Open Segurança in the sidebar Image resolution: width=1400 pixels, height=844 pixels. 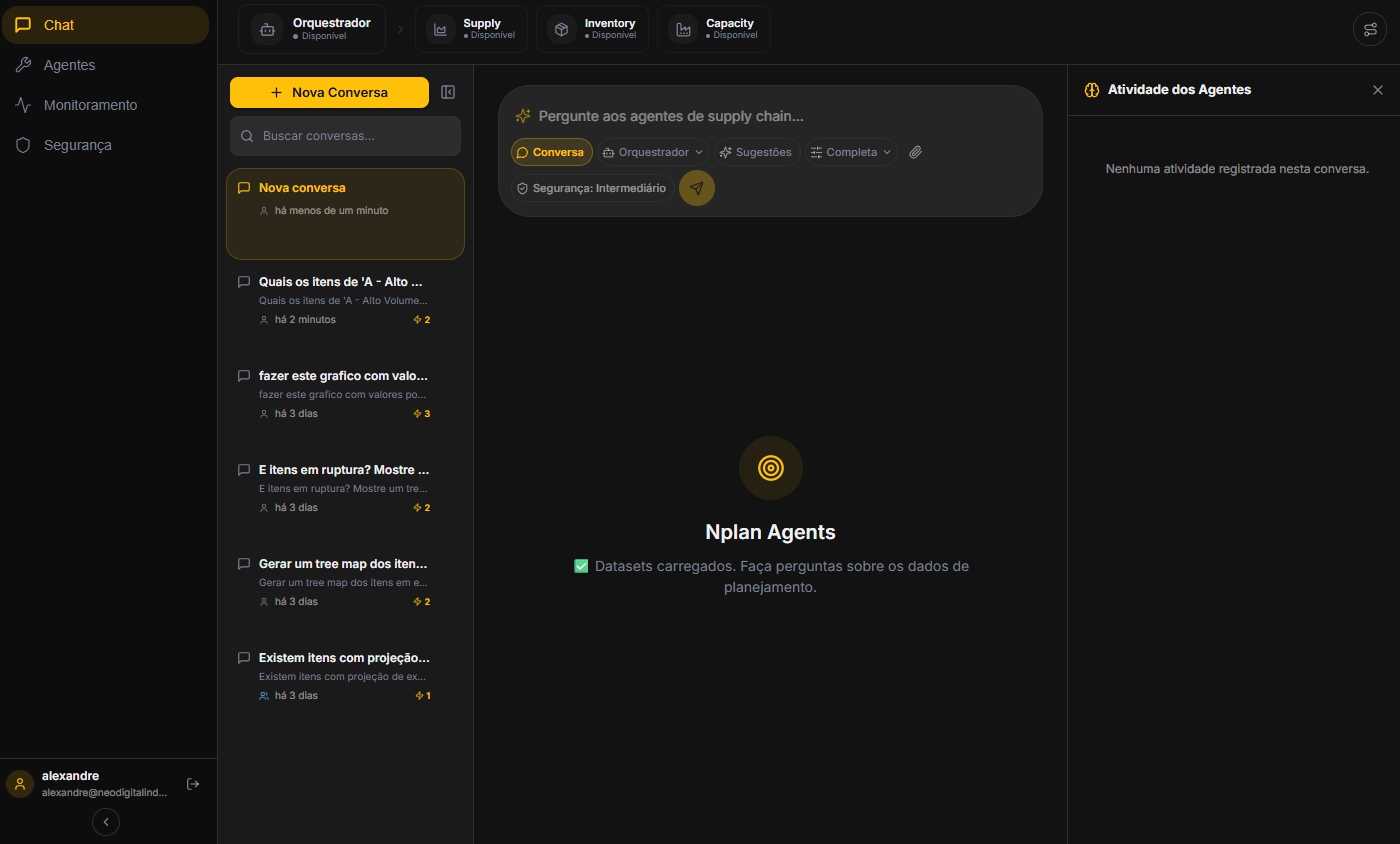tap(105, 145)
